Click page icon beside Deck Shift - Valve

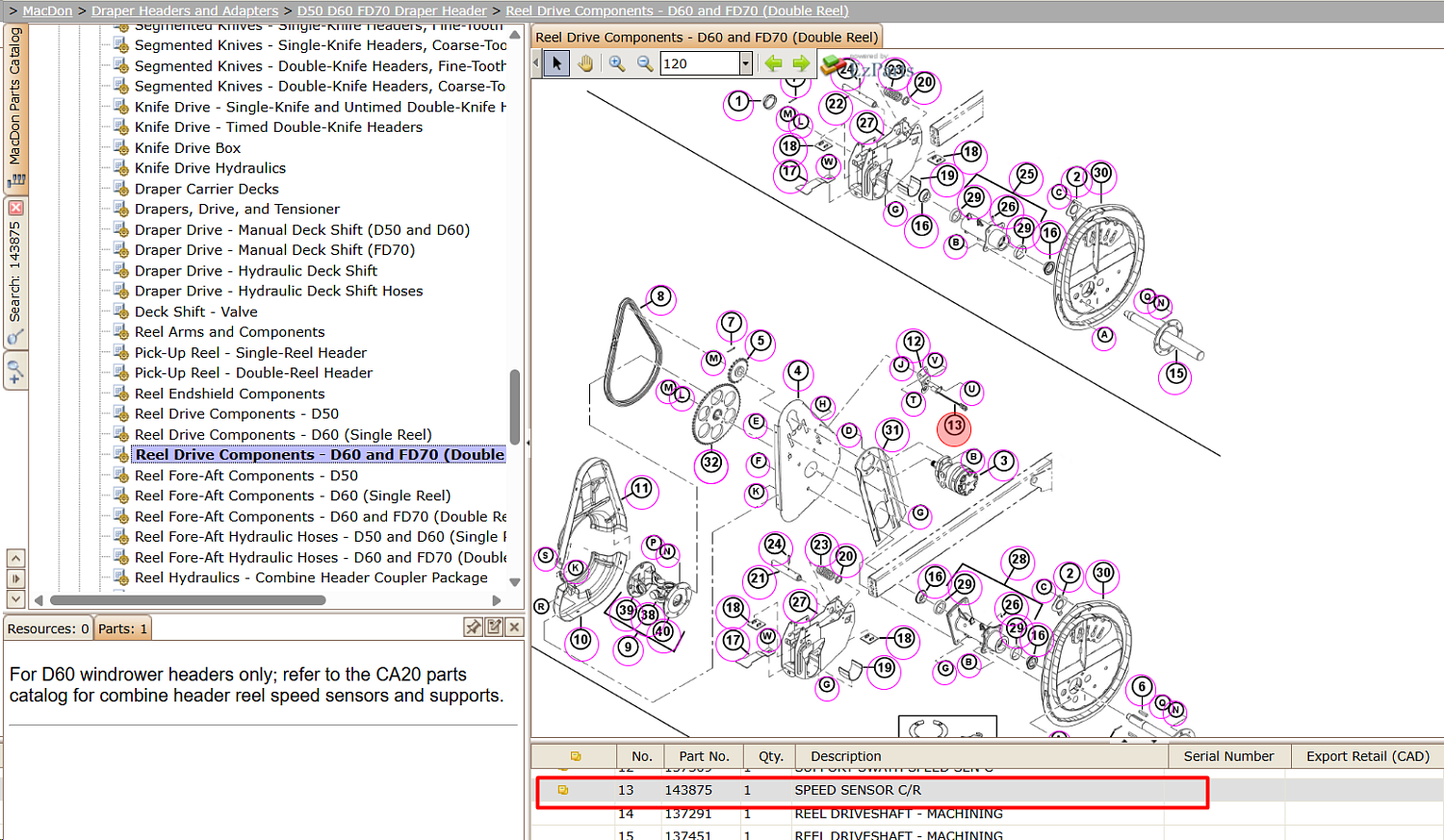coord(120,312)
